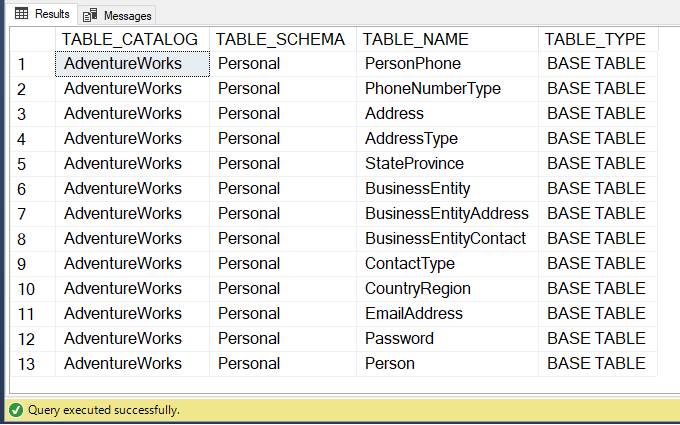Image resolution: width=680 pixels, height=425 pixels.
Task: Click the Personal schema cell in row 5
Action: click(283, 164)
